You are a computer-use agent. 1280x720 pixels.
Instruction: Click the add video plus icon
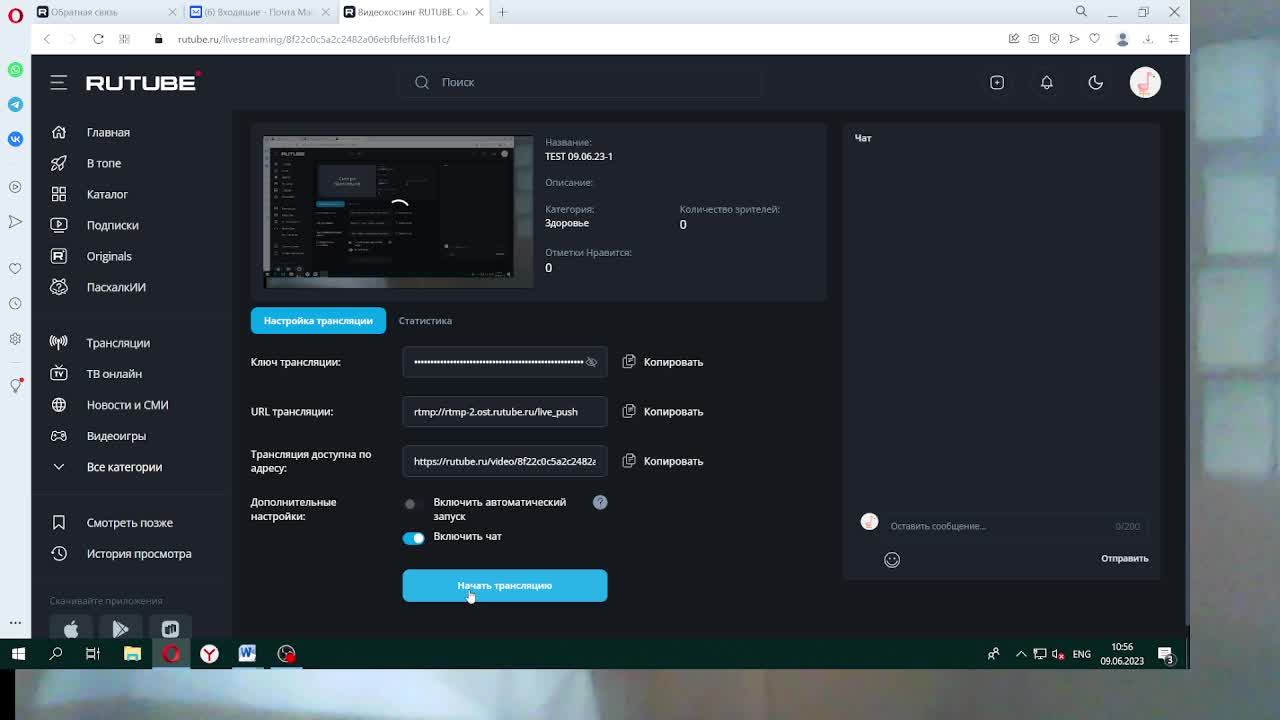pos(997,82)
